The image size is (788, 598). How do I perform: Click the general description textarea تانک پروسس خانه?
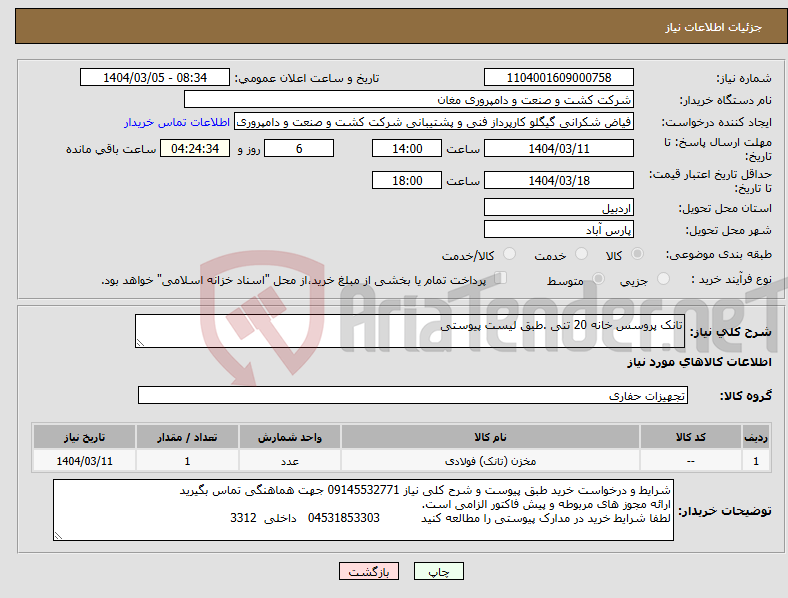pyautogui.click(x=410, y=331)
